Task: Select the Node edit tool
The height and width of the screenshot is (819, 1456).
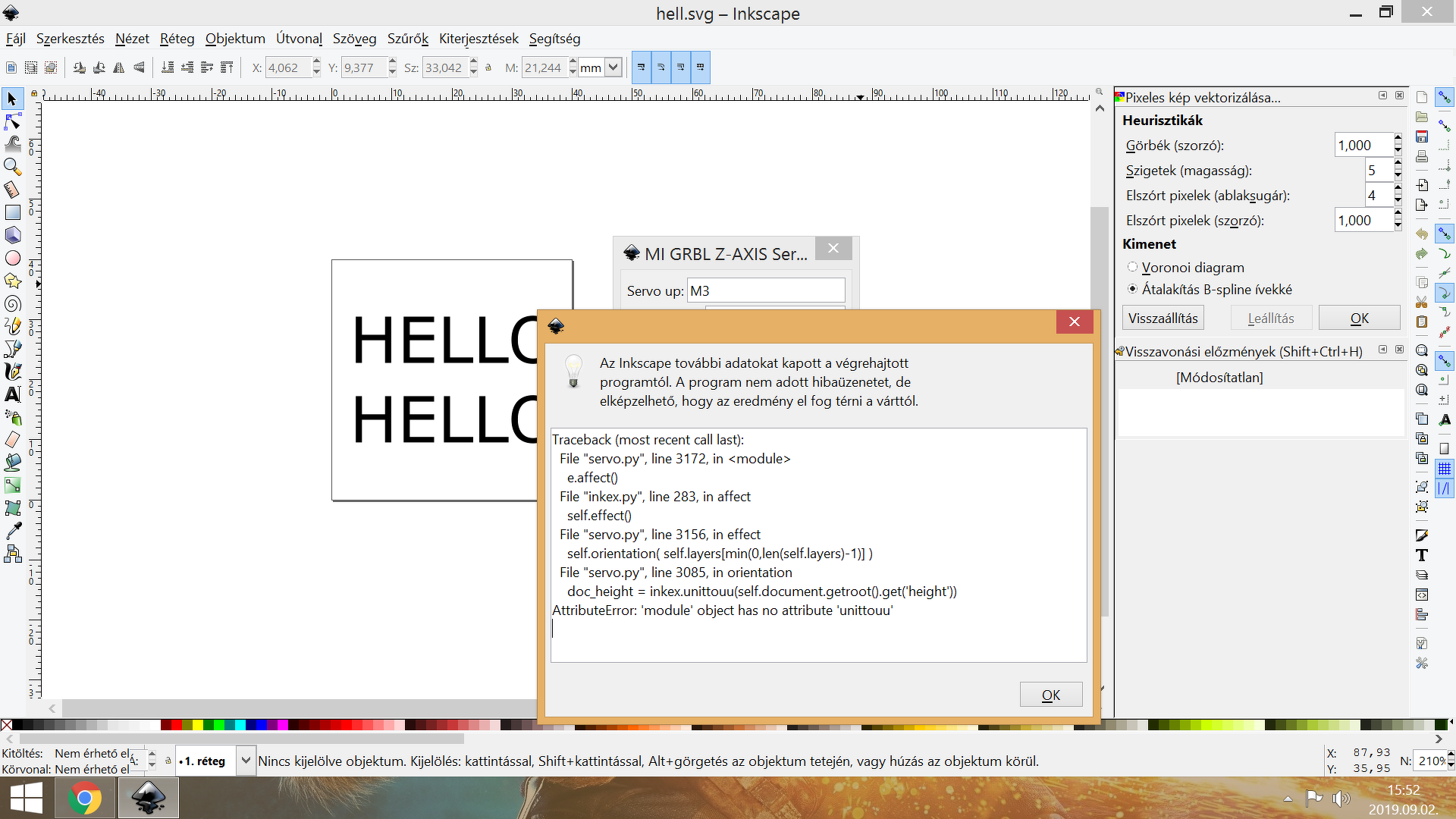Action: point(12,121)
